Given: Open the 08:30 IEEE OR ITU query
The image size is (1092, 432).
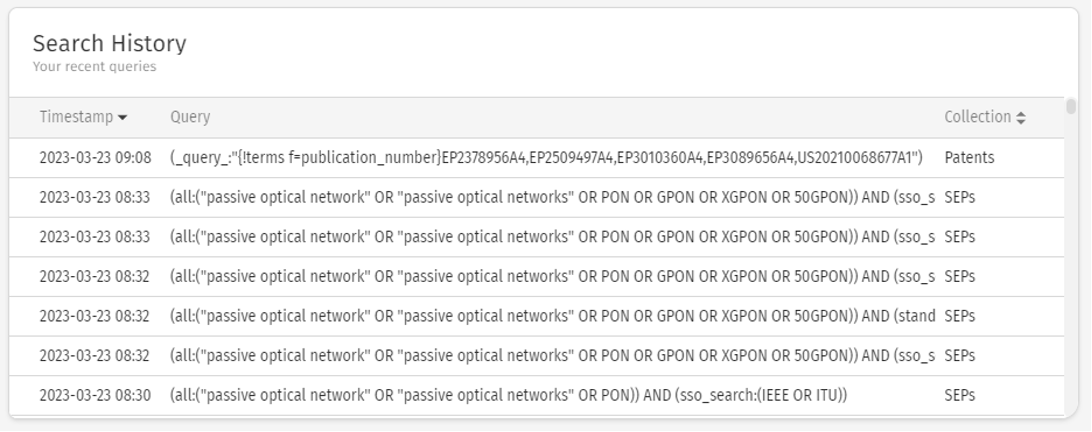Looking at the screenshot, I should tap(508, 395).
